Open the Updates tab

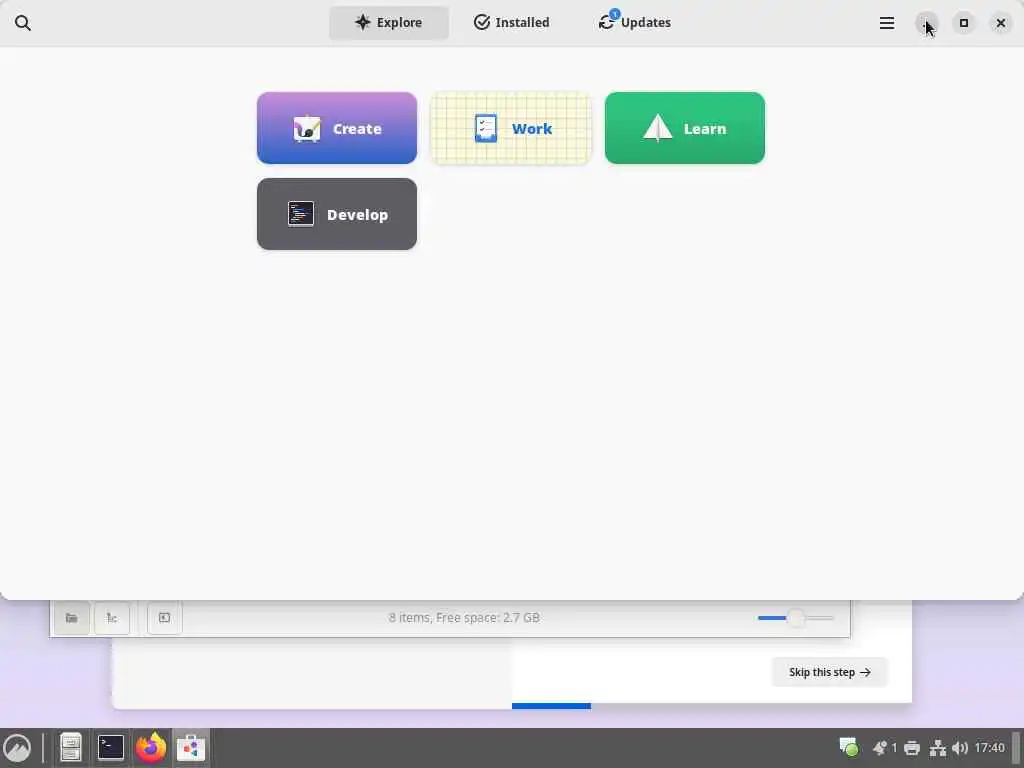click(x=635, y=23)
